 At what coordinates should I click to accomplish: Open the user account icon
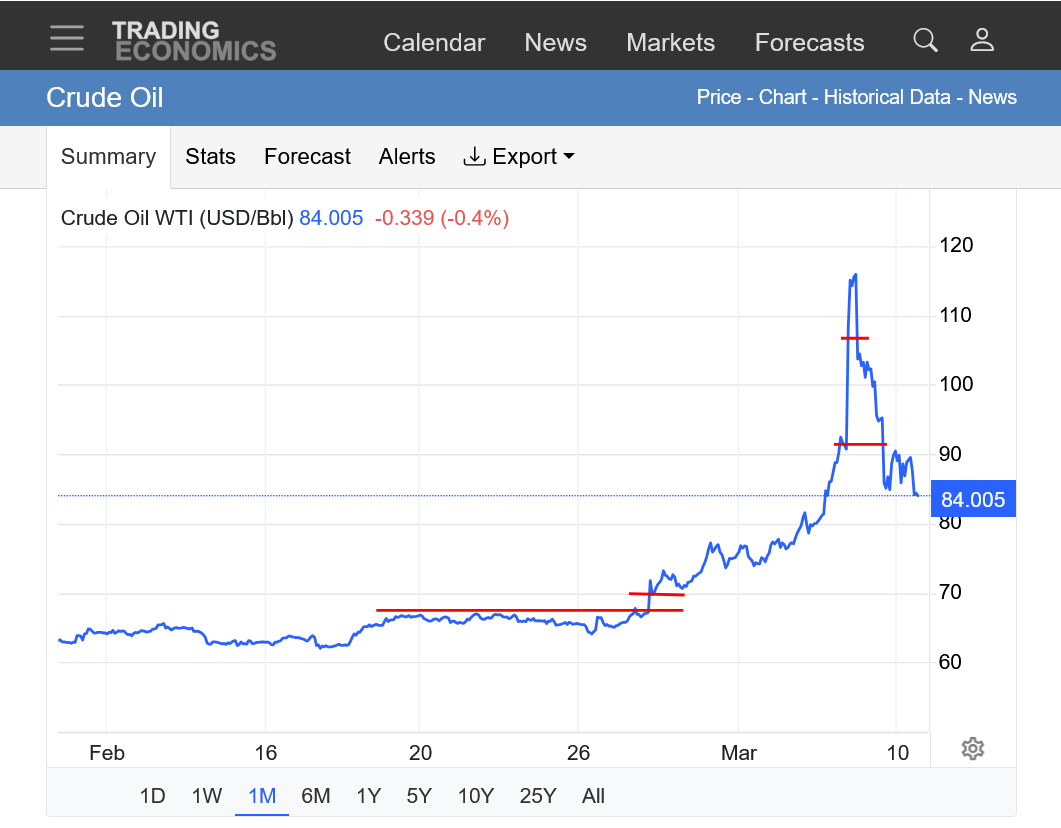982,40
